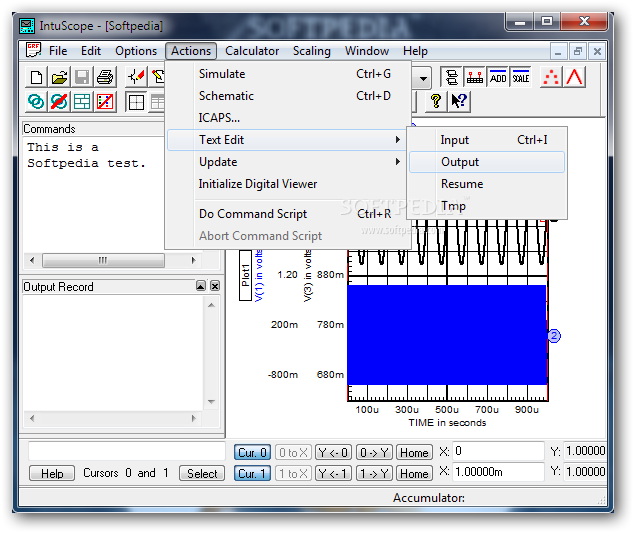Click the Commands panel scroll right arrow
Screen dimensions: 634x533
click(x=194, y=260)
